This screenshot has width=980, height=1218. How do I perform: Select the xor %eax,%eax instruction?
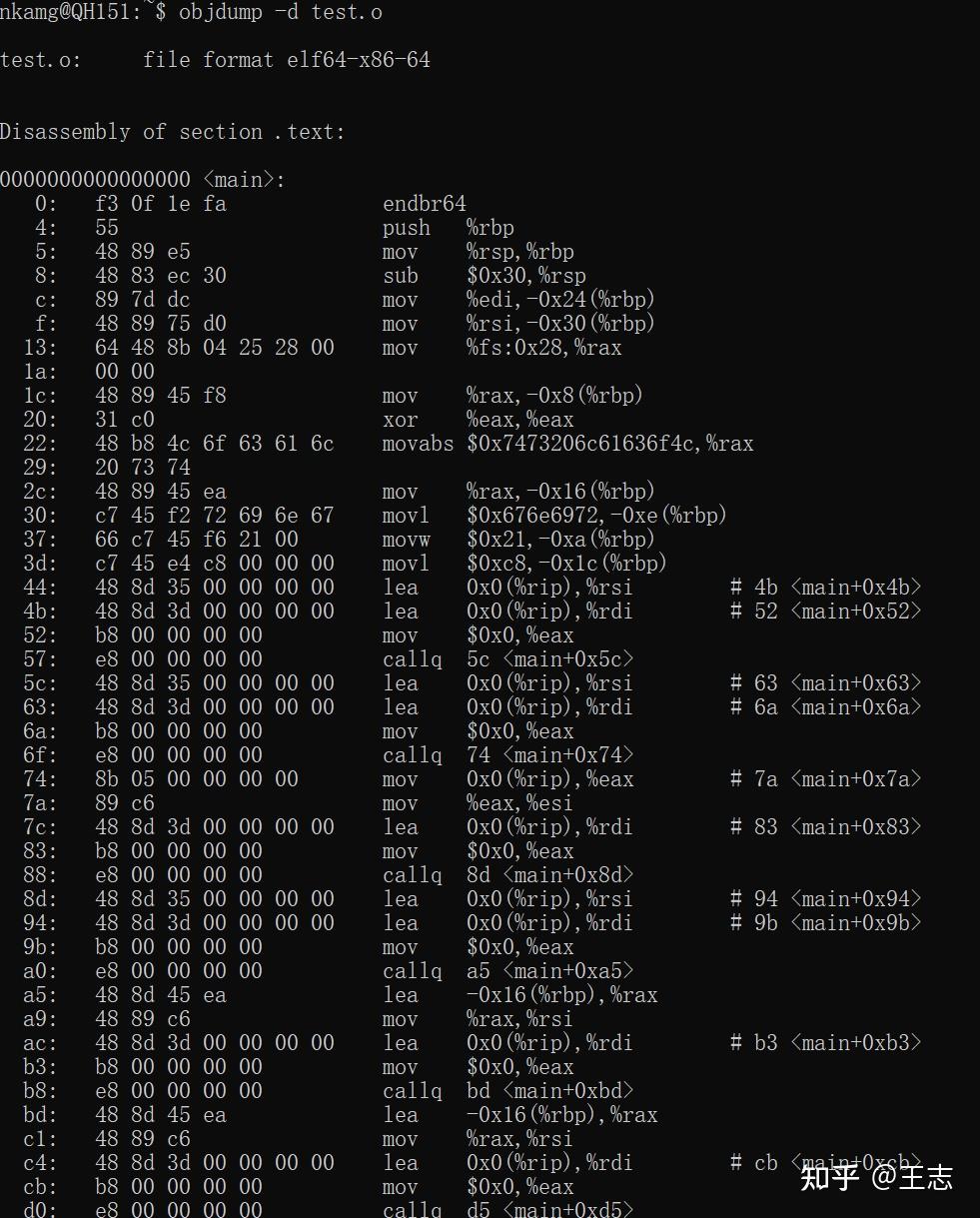coord(479,420)
